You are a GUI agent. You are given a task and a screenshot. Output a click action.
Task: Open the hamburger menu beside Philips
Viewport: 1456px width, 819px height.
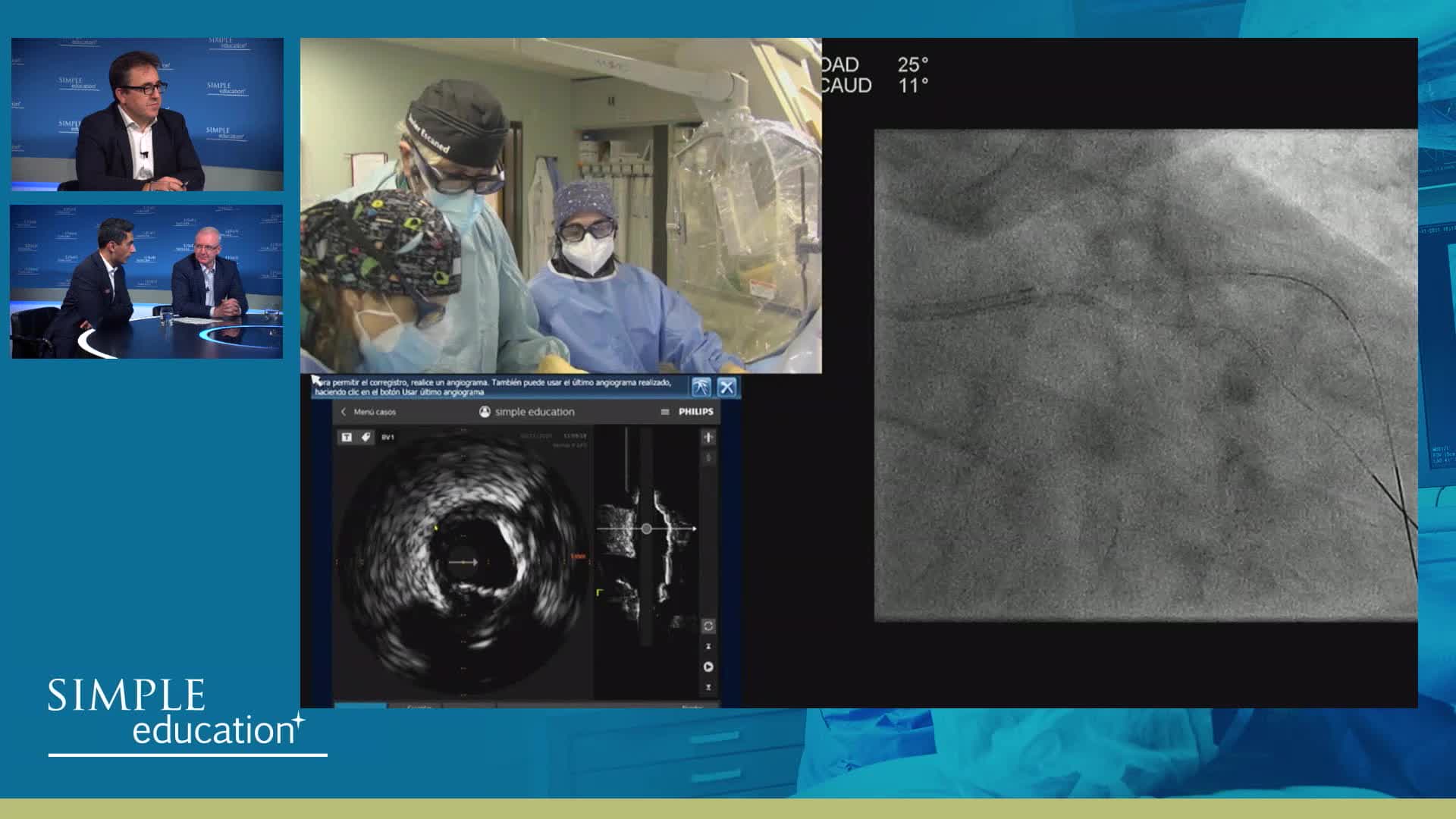click(665, 412)
